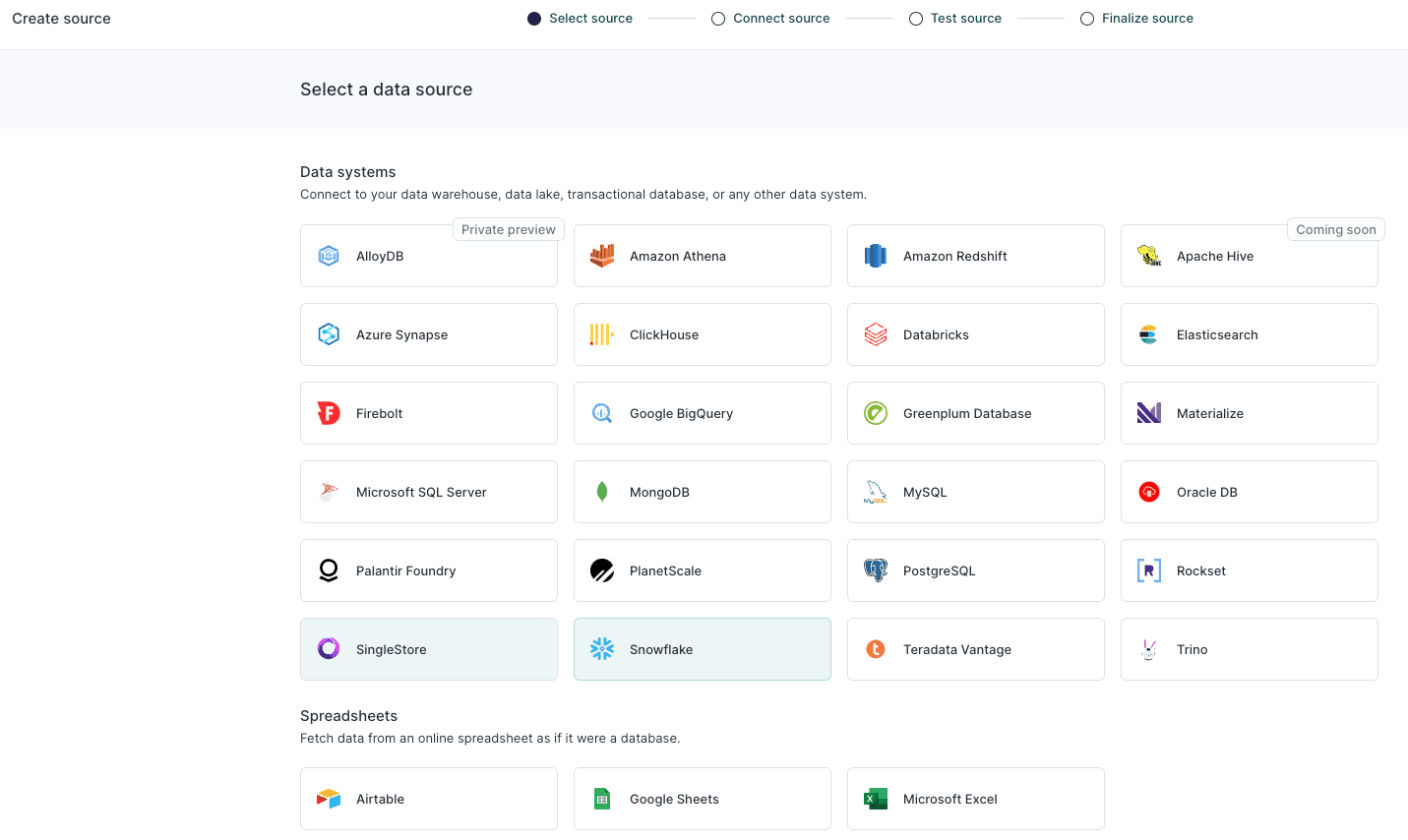This screenshot has height=840, width=1408.
Task: Select the Databricks icon
Action: 875,333
